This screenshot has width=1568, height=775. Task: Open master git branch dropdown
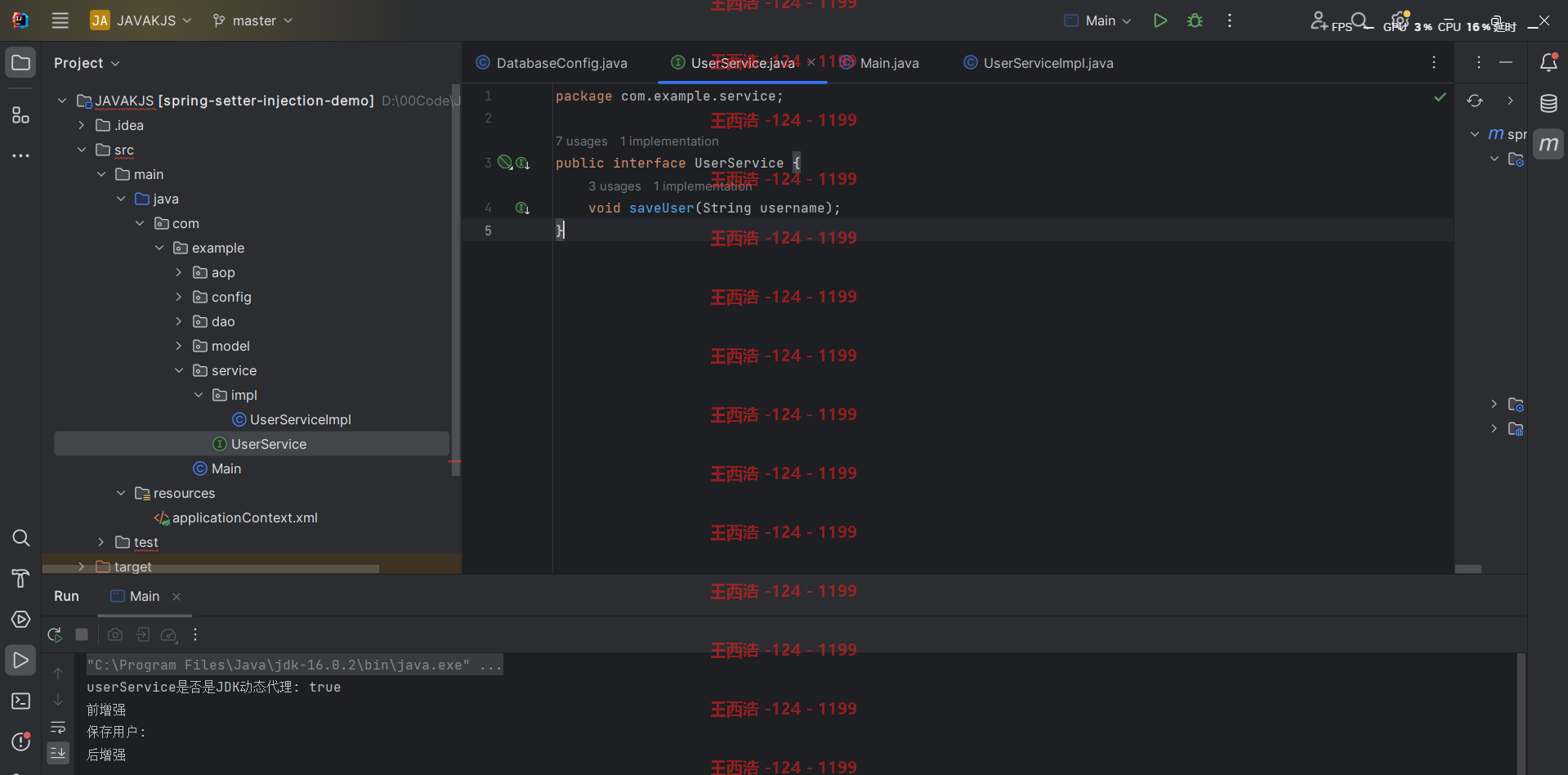[x=252, y=20]
